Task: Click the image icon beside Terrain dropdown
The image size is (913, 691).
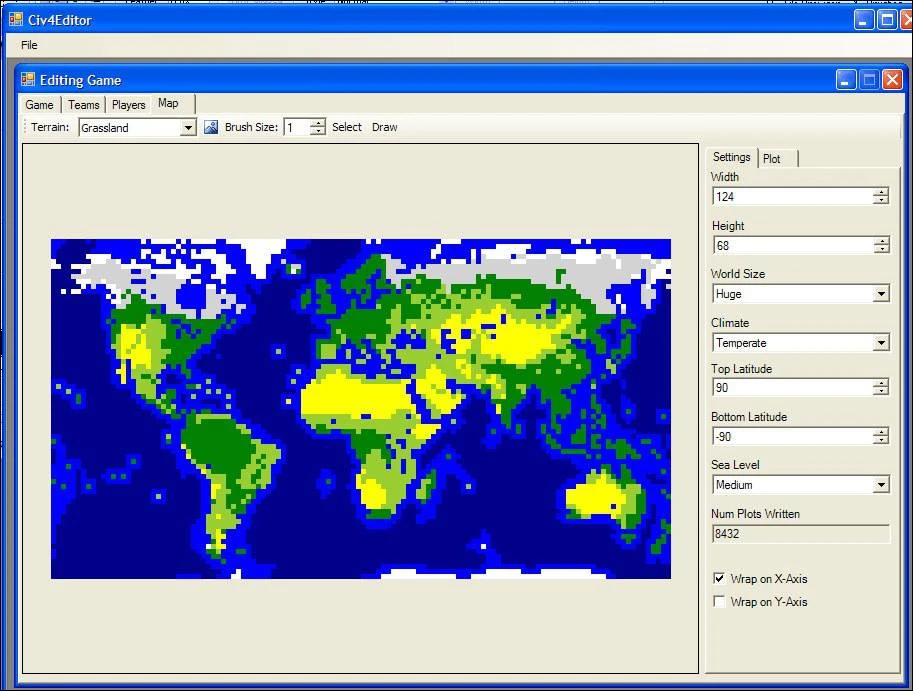Action: click(211, 127)
